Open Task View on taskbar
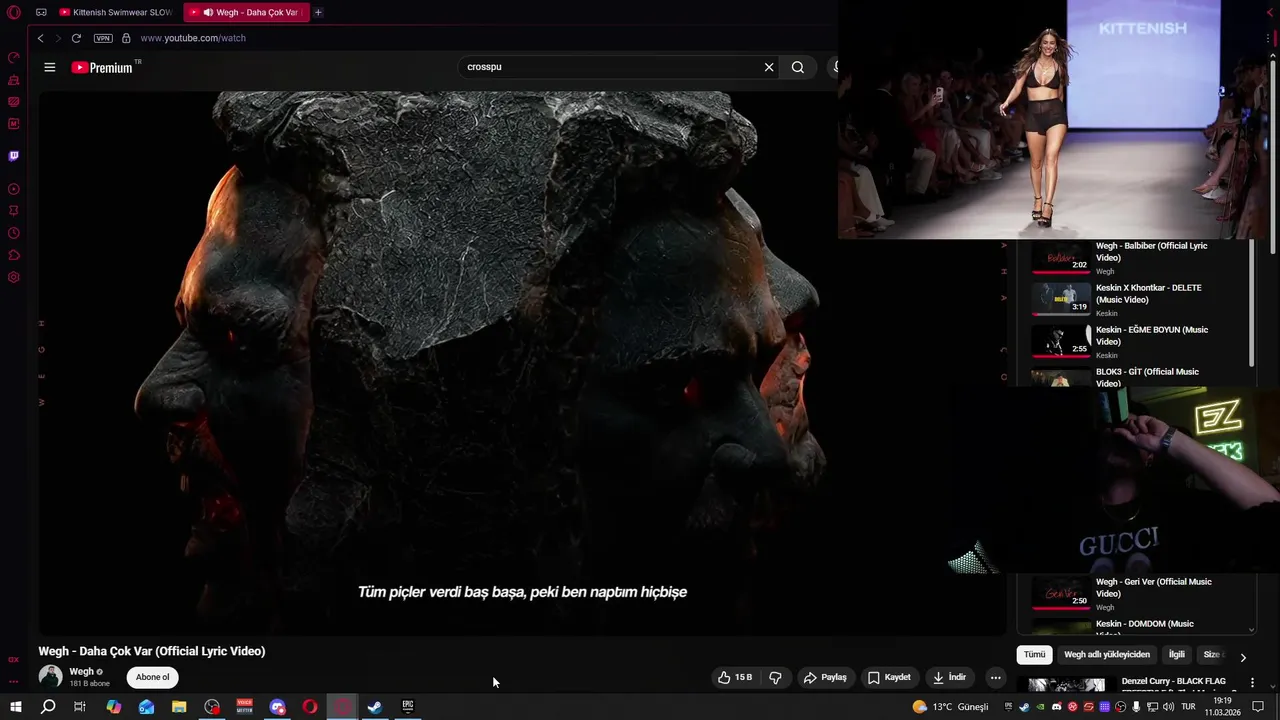Viewport: 1280px width, 720px height. [80, 707]
